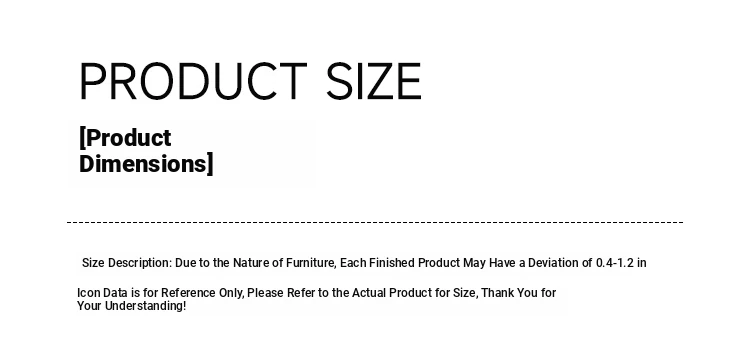
Task: Click the bold [Product text
Action: 125,138
